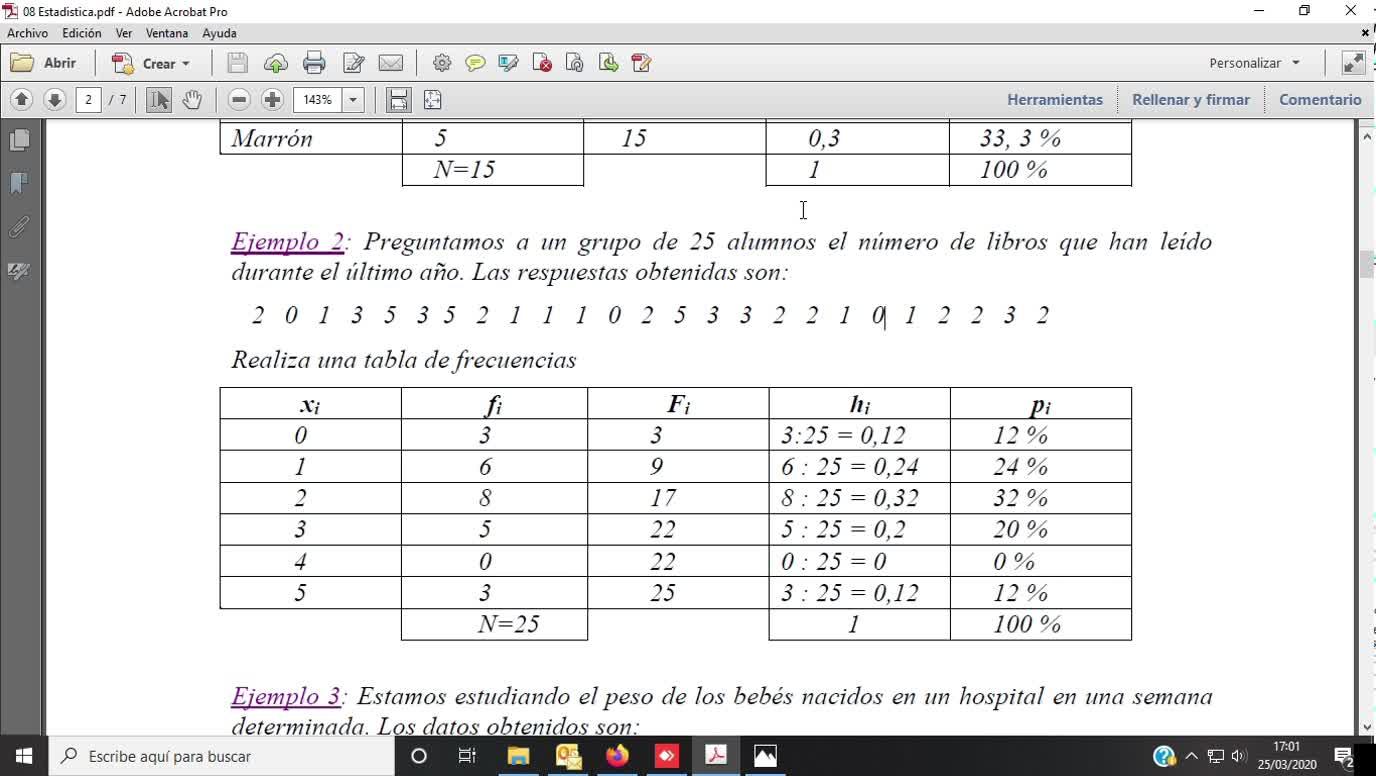The image size is (1376, 776).
Task: Open the notification center icon
Action: point(1343,756)
